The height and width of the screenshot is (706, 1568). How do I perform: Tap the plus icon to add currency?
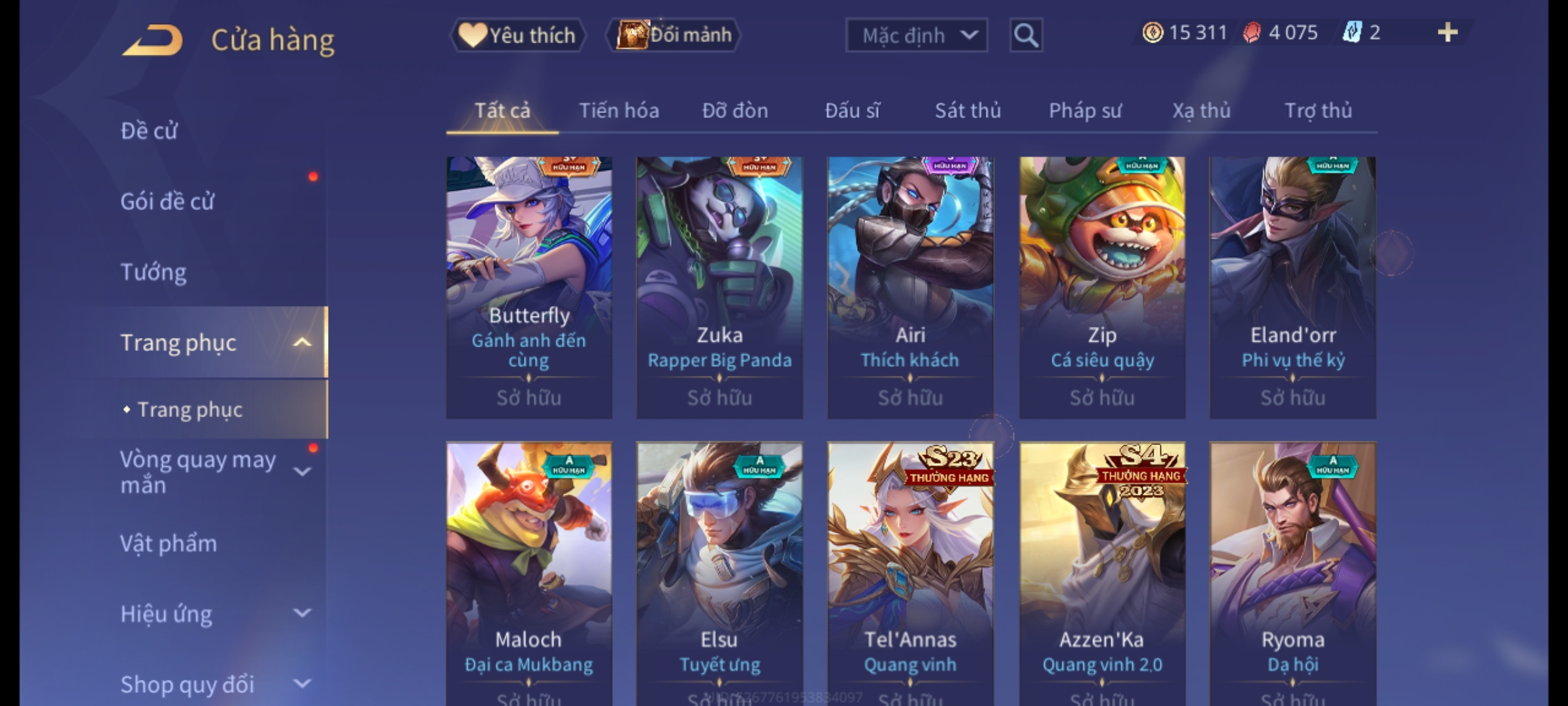pyautogui.click(x=1448, y=33)
